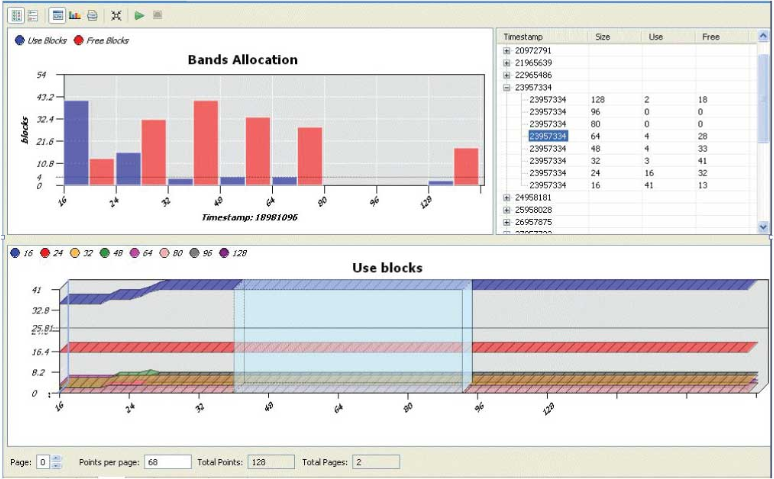This screenshot has width=774, height=479.
Task: Click the print icon in the toolbar
Action: coord(92,15)
